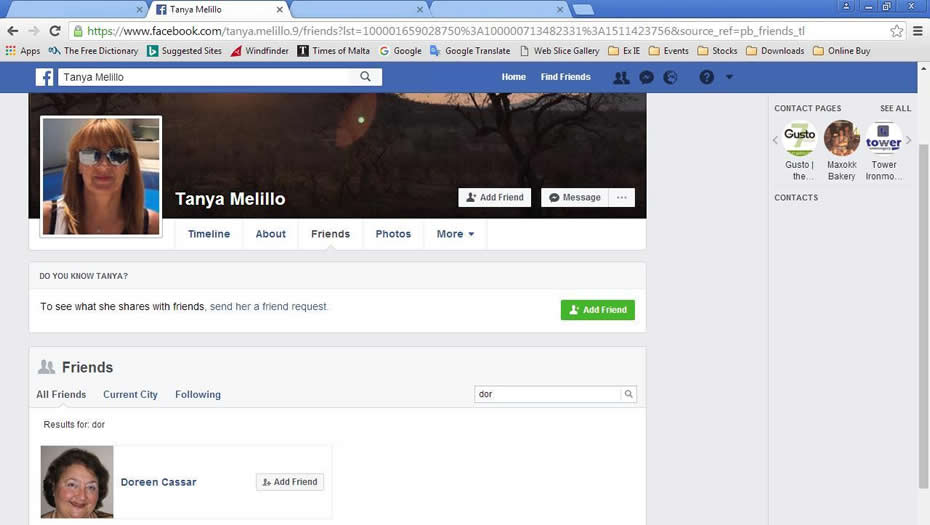Open Stocks bookmarks folder
The width and height of the screenshot is (930, 525).
tap(717, 51)
